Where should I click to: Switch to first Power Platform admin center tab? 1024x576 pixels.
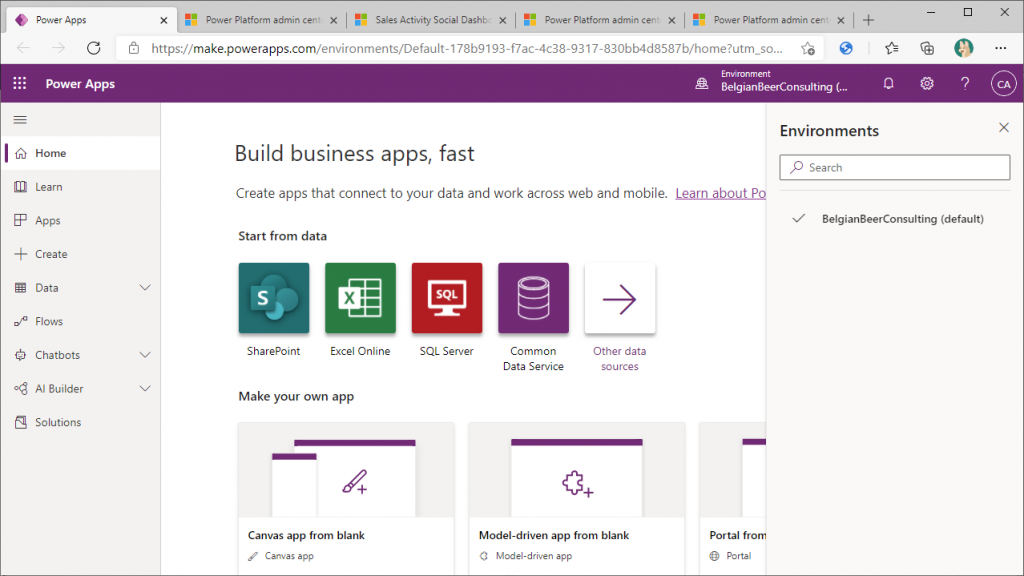(x=261, y=20)
